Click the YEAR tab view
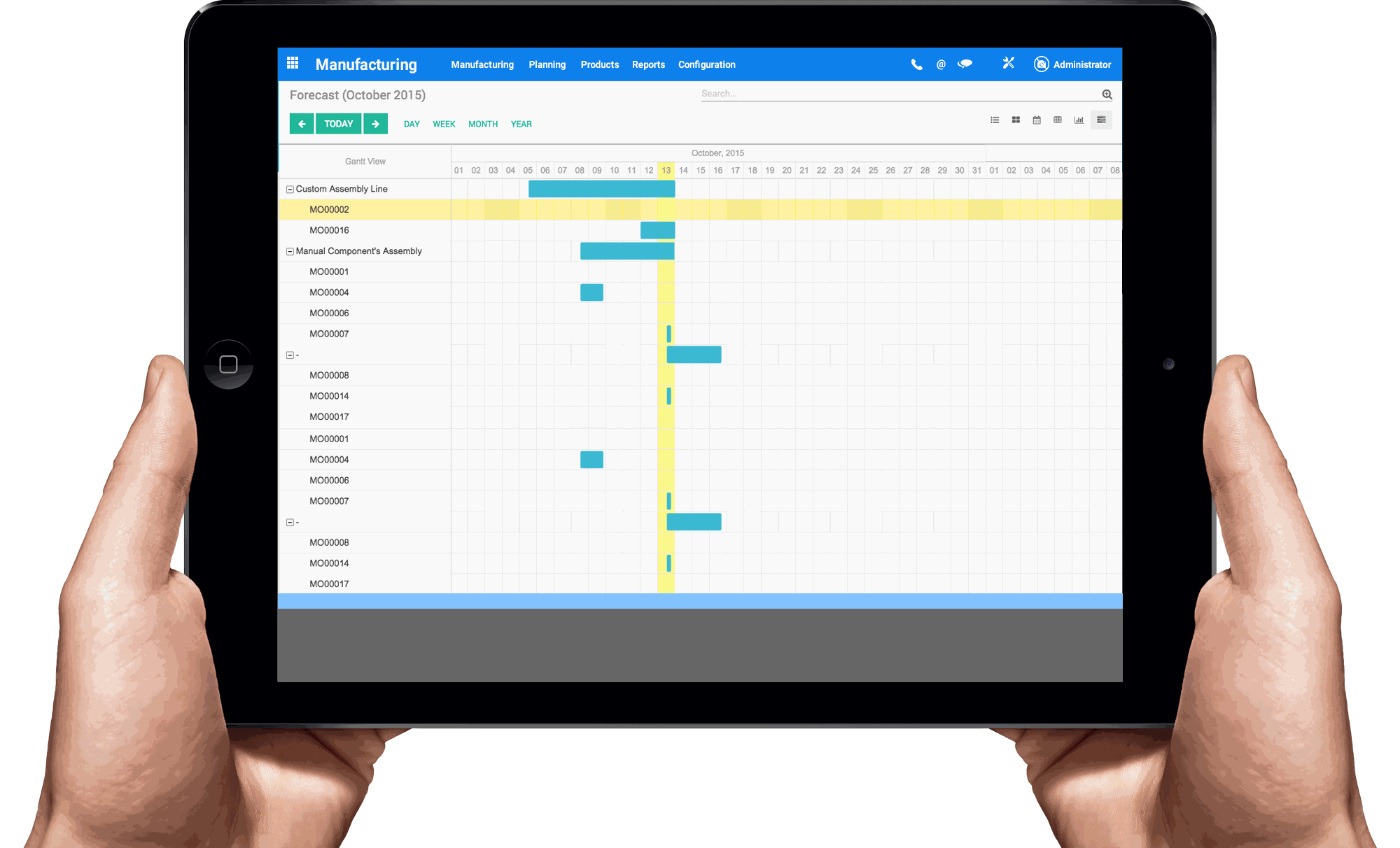The height and width of the screenshot is (848, 1400). coord(521,123)
